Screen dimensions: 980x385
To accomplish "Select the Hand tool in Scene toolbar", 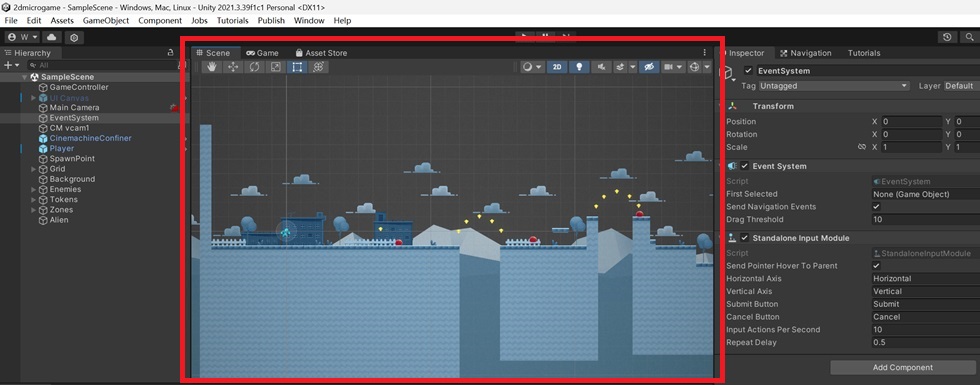I will tap(212, 67).
